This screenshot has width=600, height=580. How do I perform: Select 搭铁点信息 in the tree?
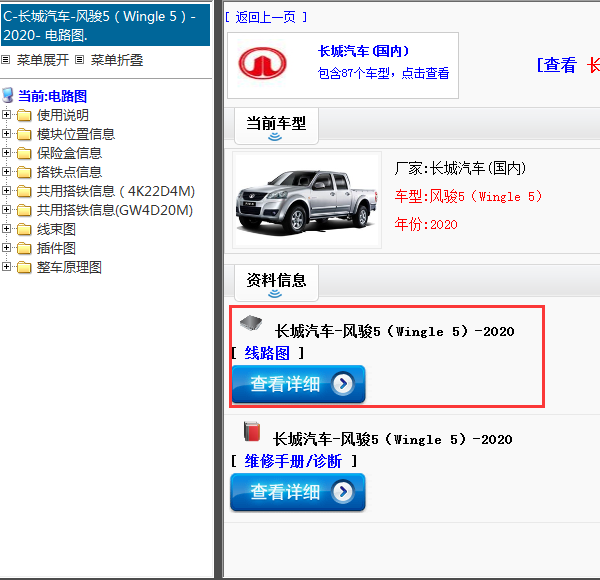point(69,172)
